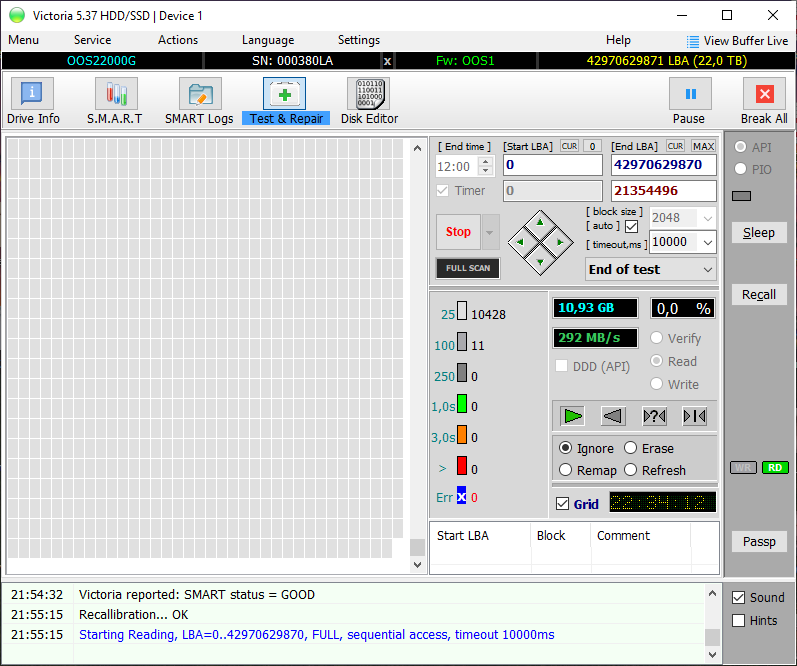The image size is (797, 666).
Task: Click the green status circle in titlebar
Action: pos(17,15)
